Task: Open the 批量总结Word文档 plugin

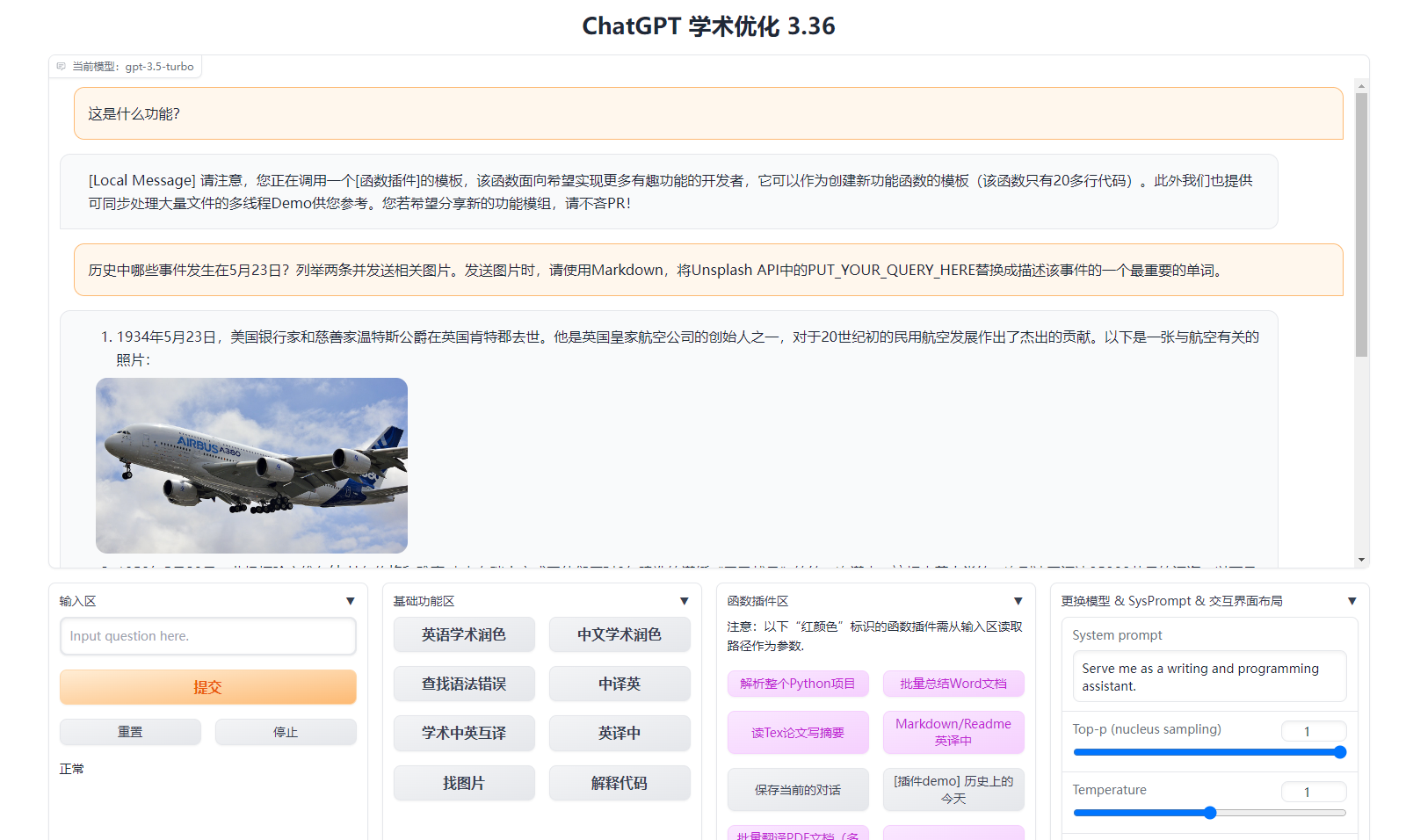Action: (x=953, y=684)
